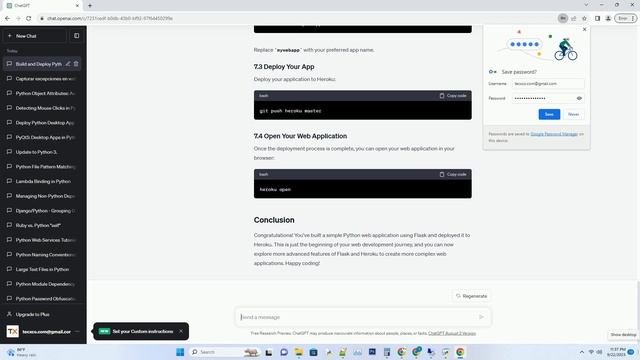Click the Regenerate button
This screenshot has height=360, width=640.
pos(471,296)
